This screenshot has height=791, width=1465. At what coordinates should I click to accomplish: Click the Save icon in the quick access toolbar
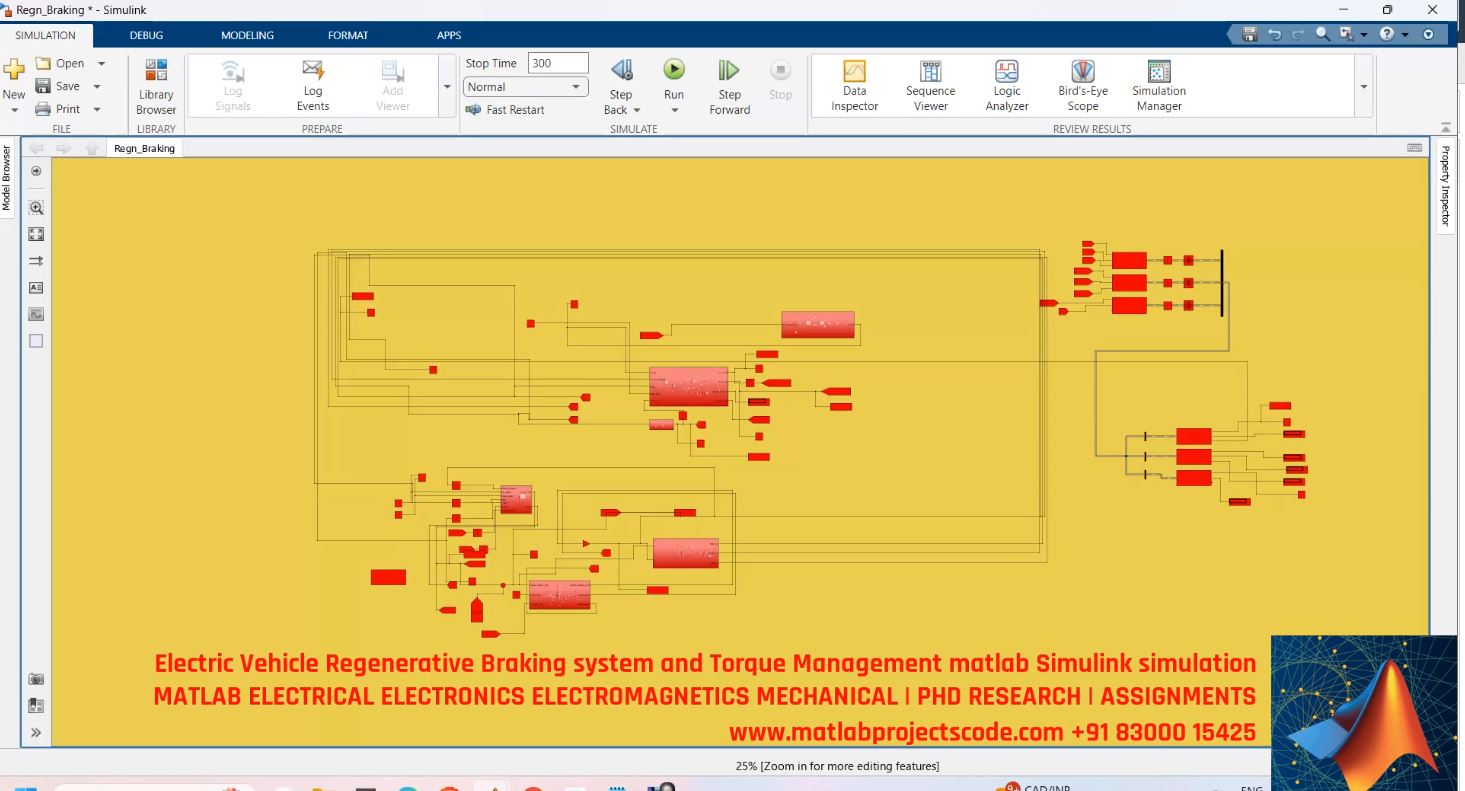coord(1248,33)
